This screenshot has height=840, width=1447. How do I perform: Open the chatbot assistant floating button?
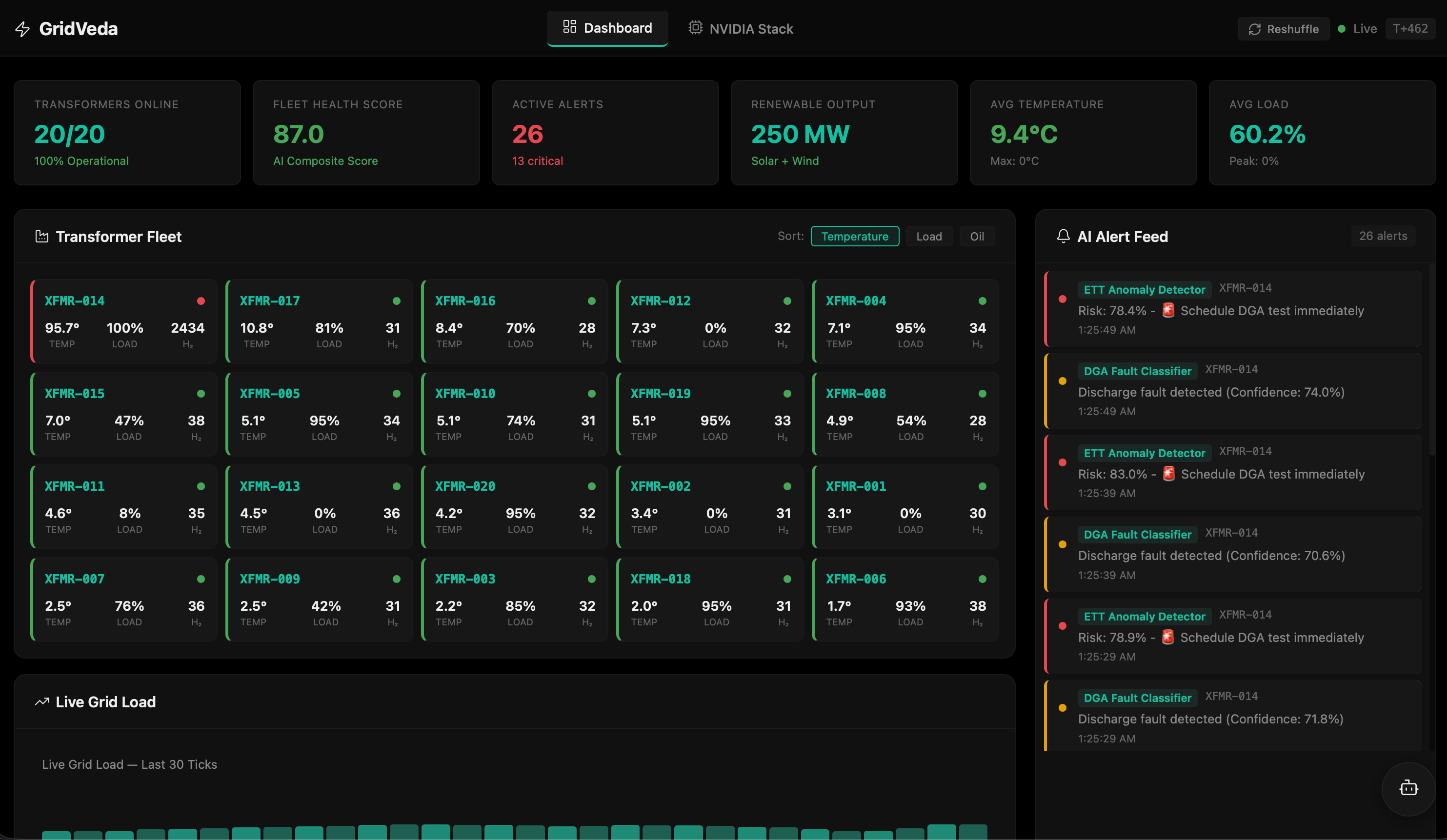[x=1408, y=788]
